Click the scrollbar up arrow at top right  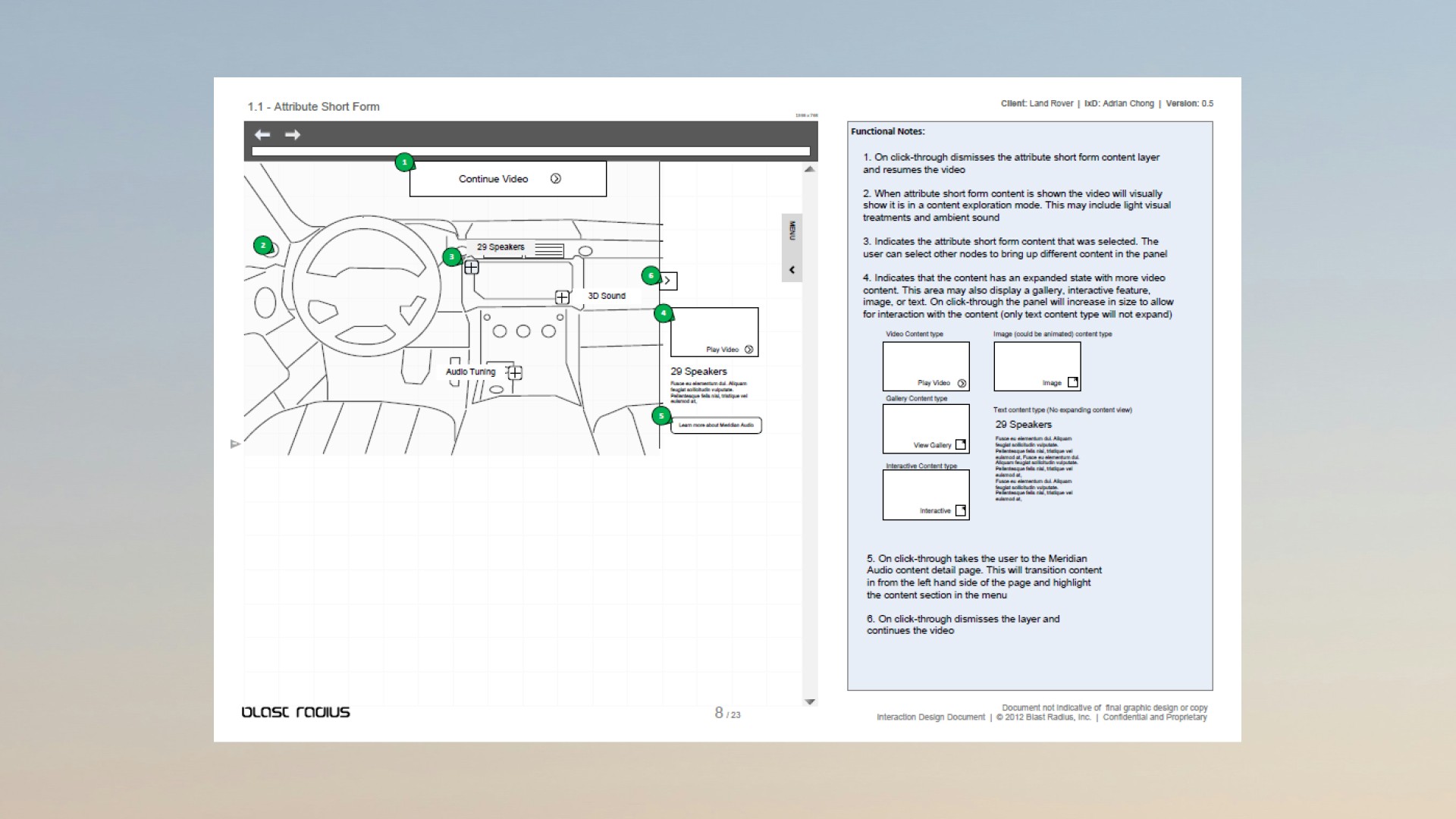(810, 169)
